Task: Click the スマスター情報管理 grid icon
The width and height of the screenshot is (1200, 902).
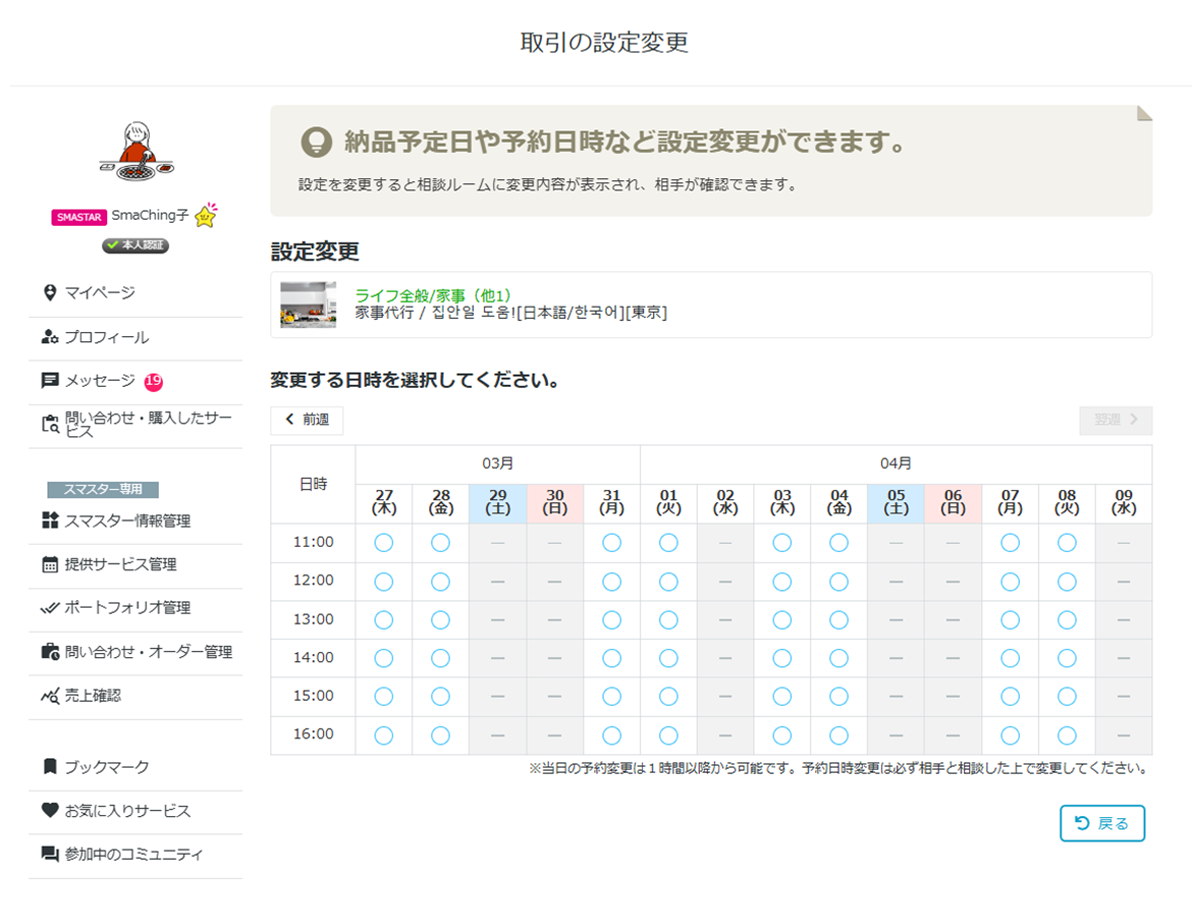Action: coord(50,520)
